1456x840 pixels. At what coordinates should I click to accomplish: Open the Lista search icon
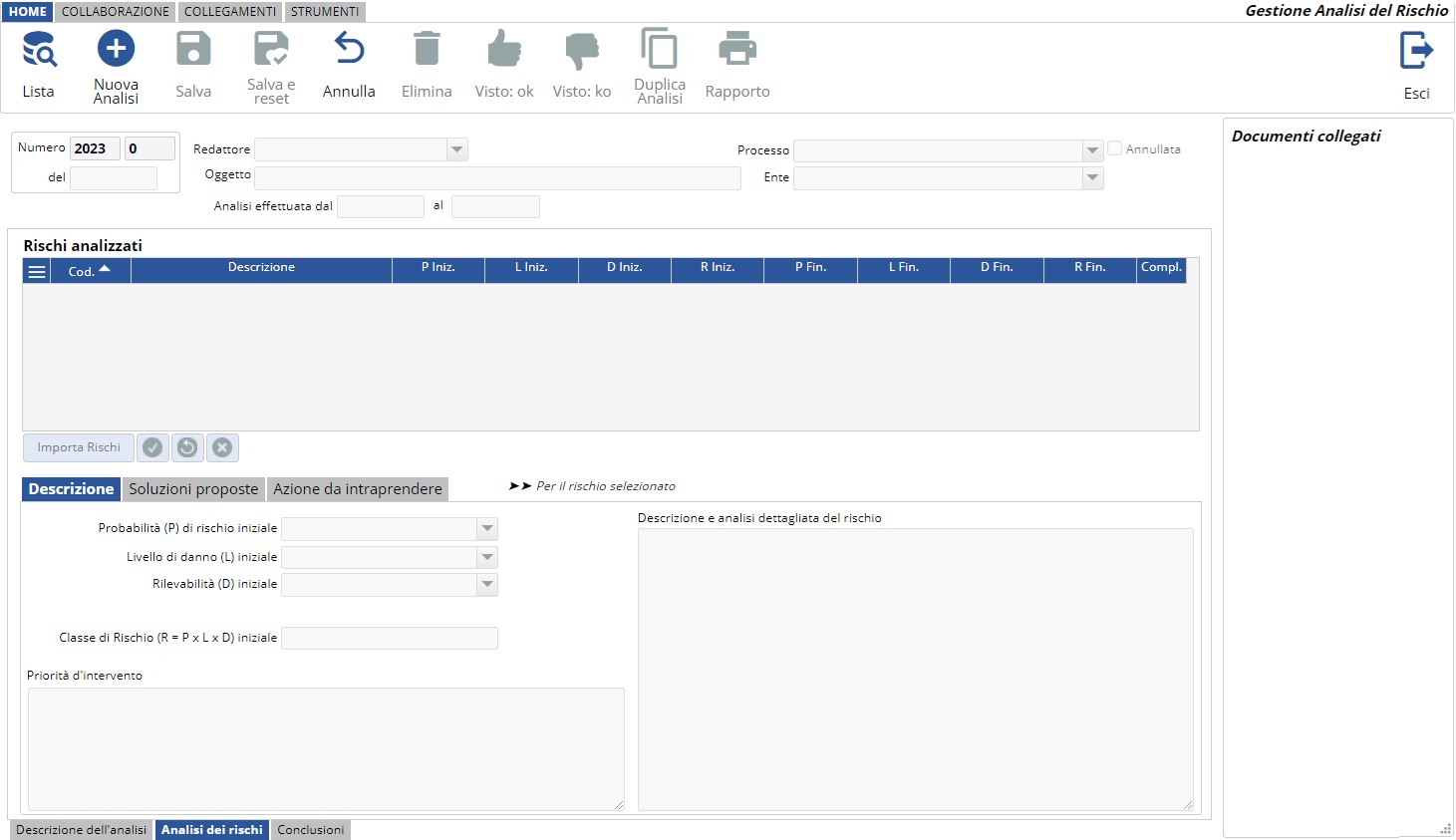click(39, 50)
